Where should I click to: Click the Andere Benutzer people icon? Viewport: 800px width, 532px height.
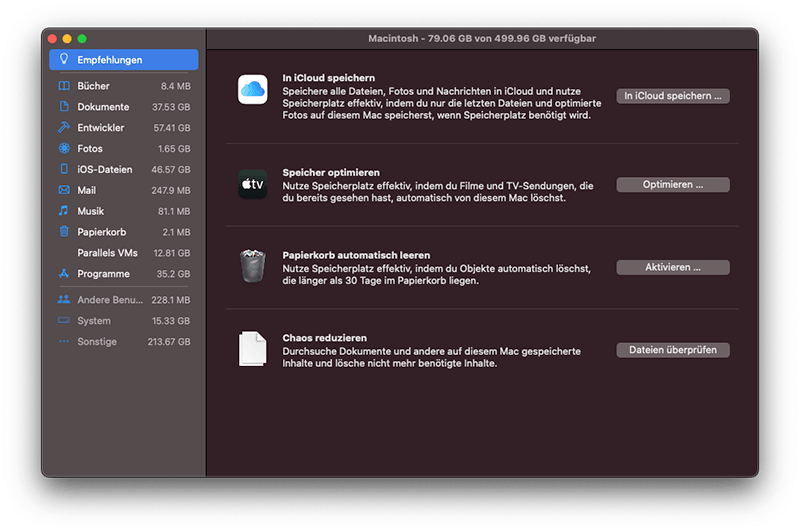point(64,299)
